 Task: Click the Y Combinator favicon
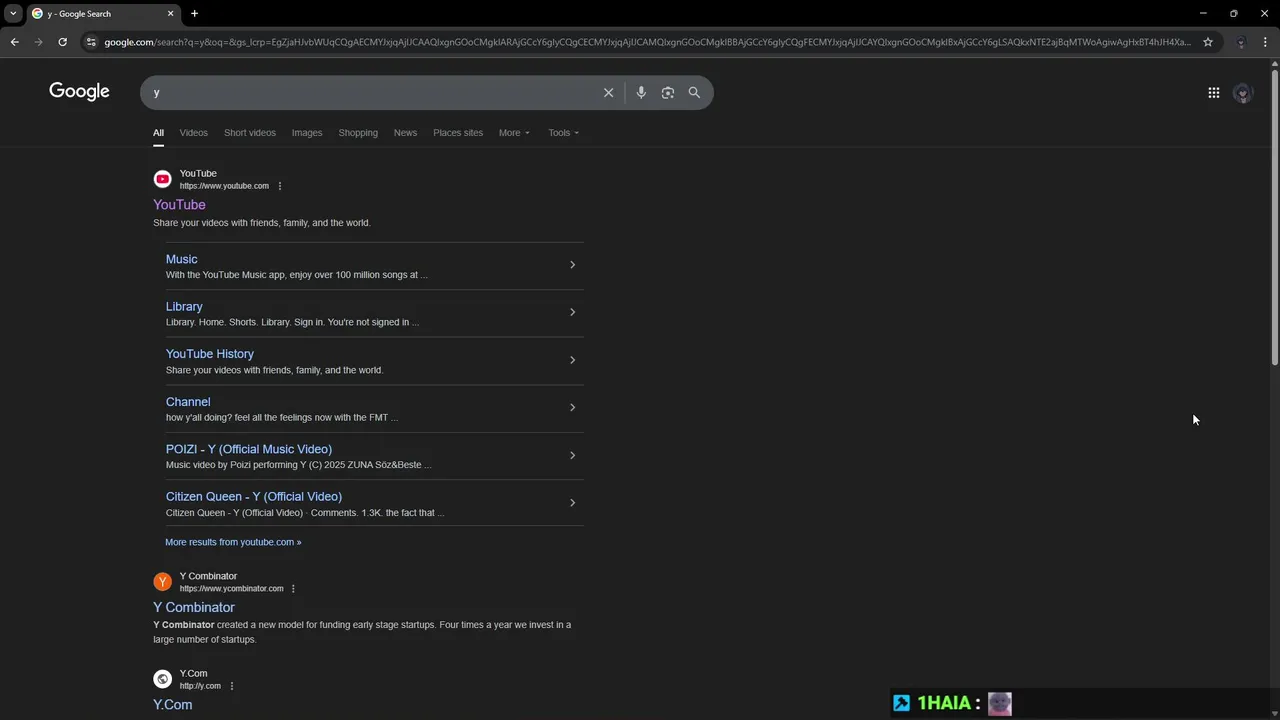[x=162, y=582]
